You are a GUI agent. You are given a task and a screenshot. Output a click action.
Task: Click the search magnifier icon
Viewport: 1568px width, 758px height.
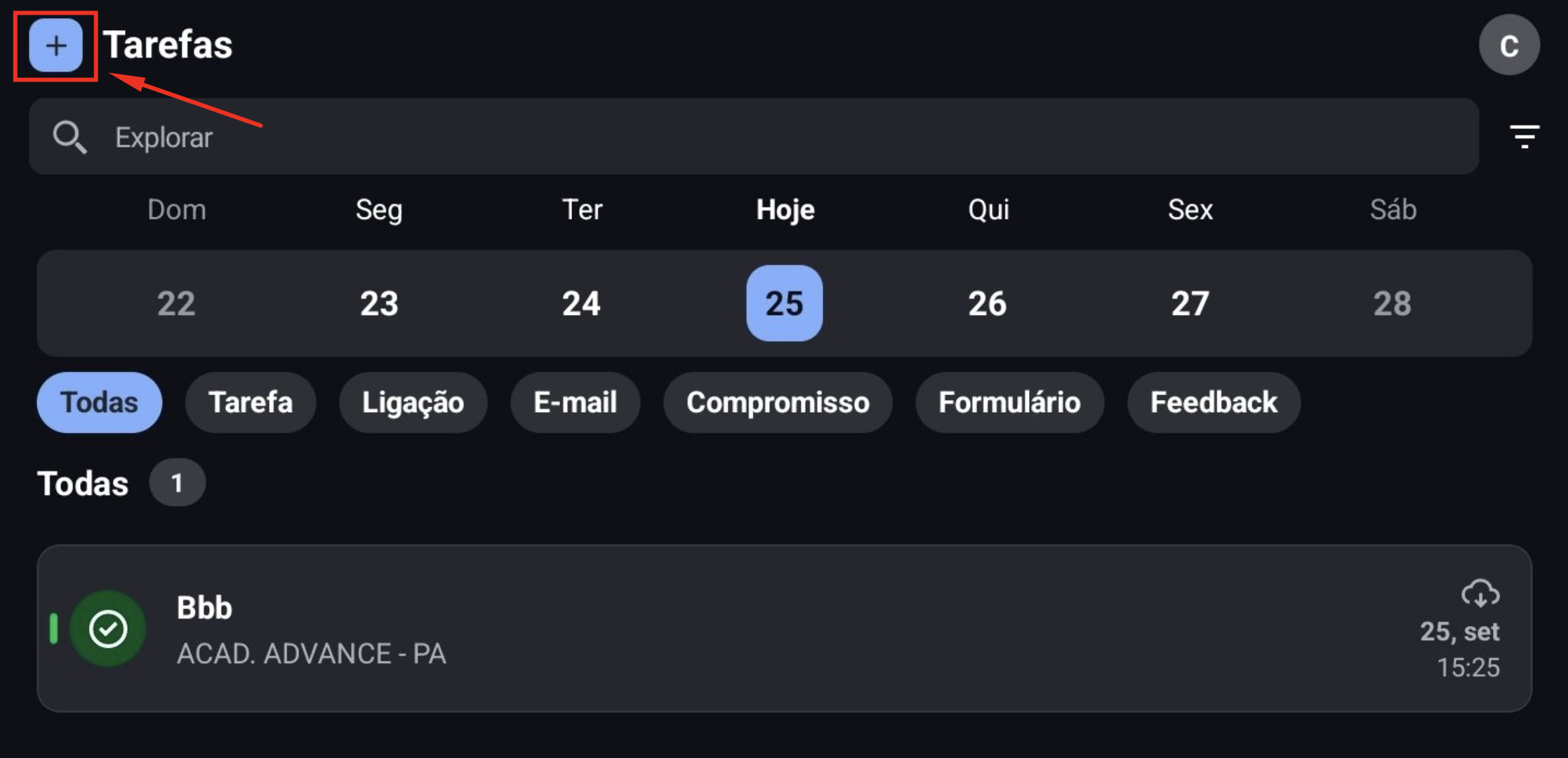[69, 137]
